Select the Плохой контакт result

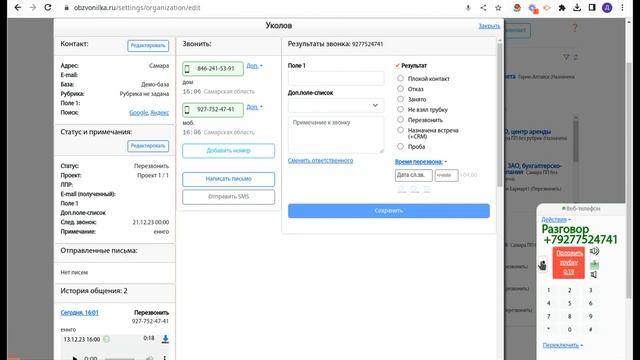pyautogui.click(x=400, y=78)
